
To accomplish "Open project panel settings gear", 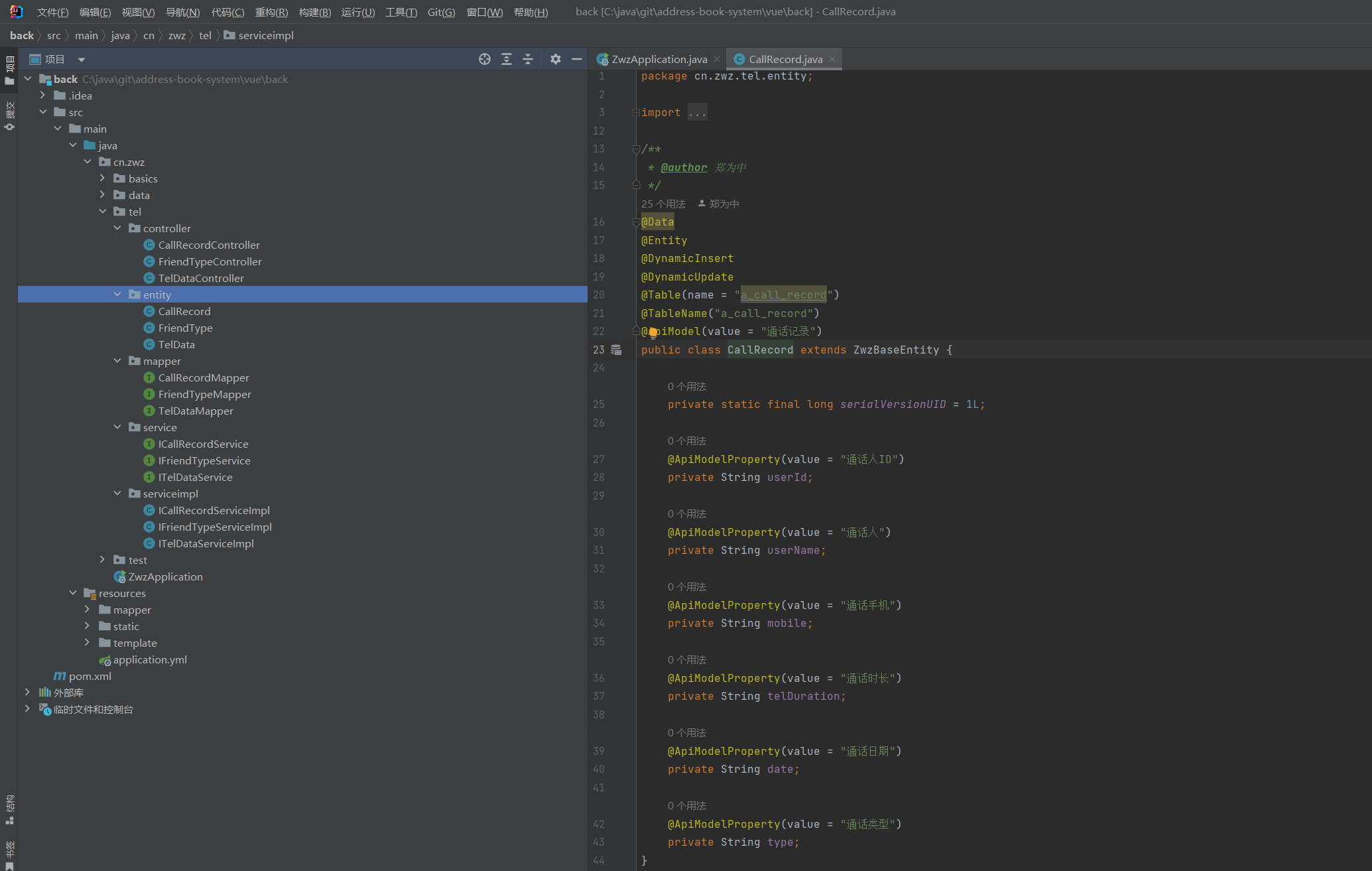I will pyautogui.click(x=556, y=59).
